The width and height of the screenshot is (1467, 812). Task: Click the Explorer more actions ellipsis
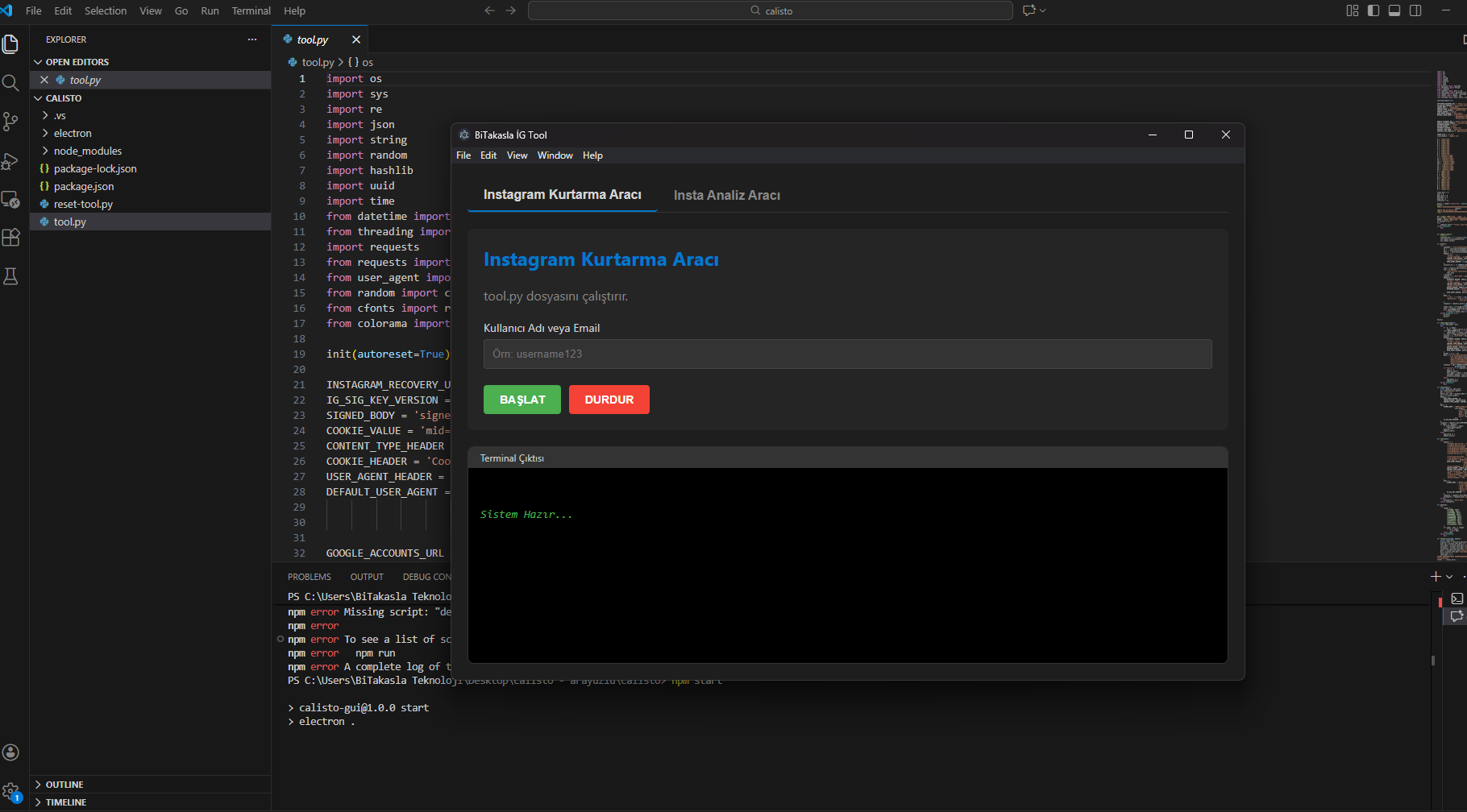coord(252,39)
